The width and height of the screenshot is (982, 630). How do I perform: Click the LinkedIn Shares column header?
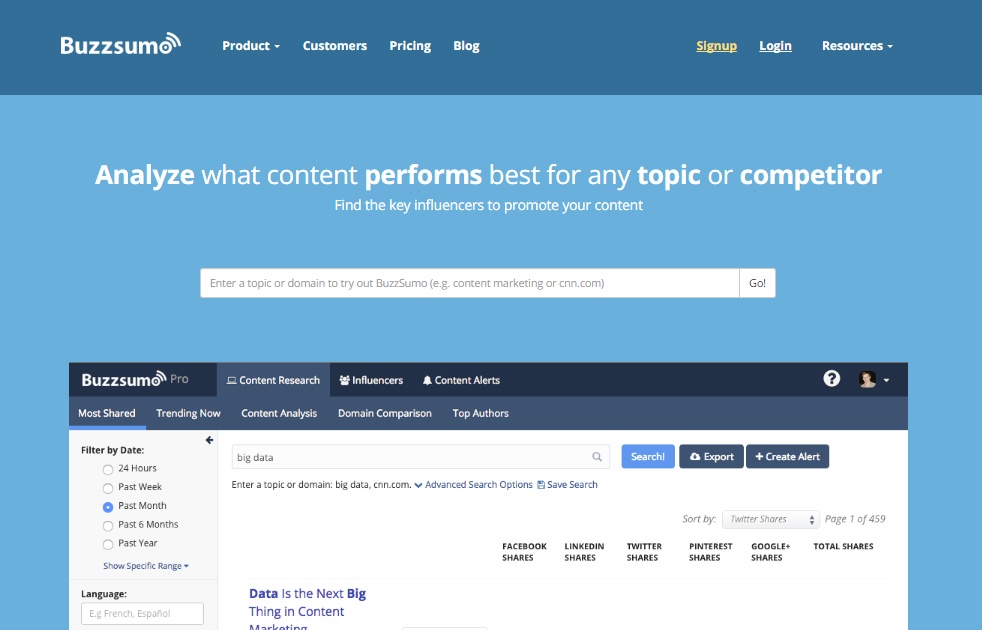pyautogui.click(x=584, y=552)
